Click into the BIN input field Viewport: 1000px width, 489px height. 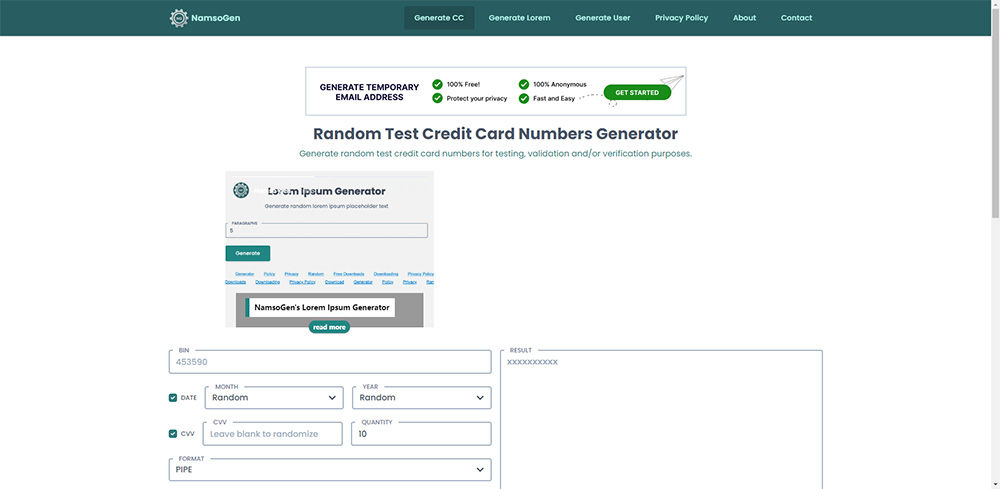(330, 362)
